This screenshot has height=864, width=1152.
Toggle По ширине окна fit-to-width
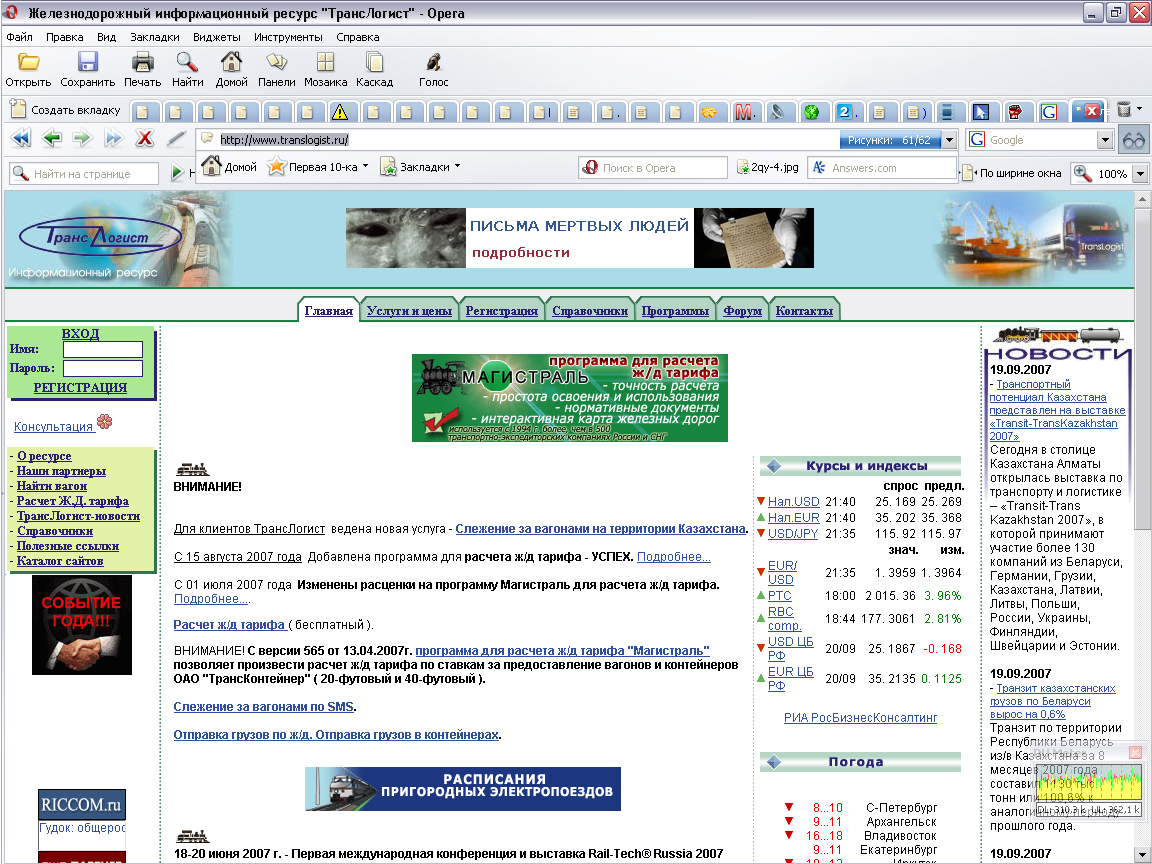coord(1012,173)
